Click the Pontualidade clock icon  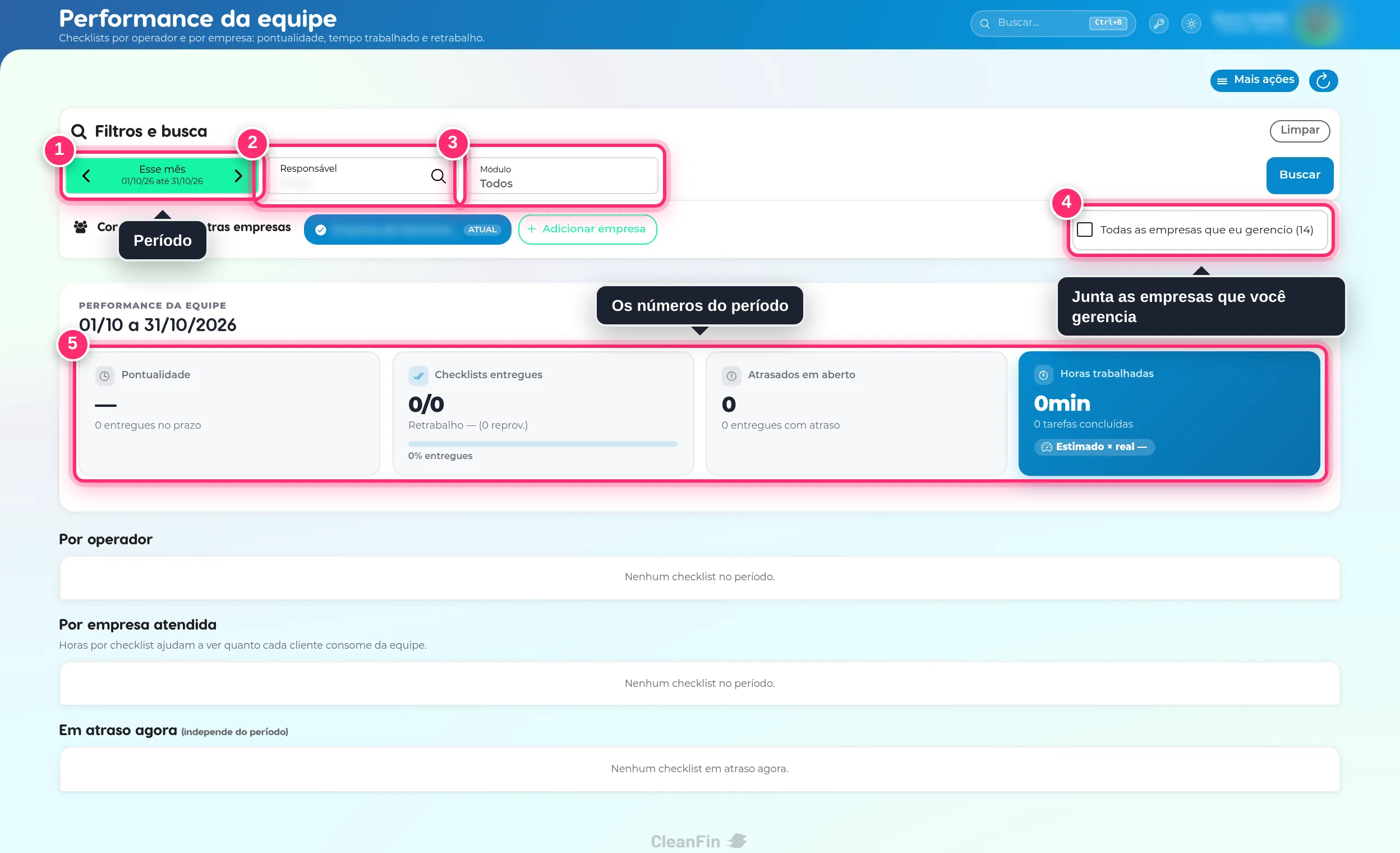point(104,375)
